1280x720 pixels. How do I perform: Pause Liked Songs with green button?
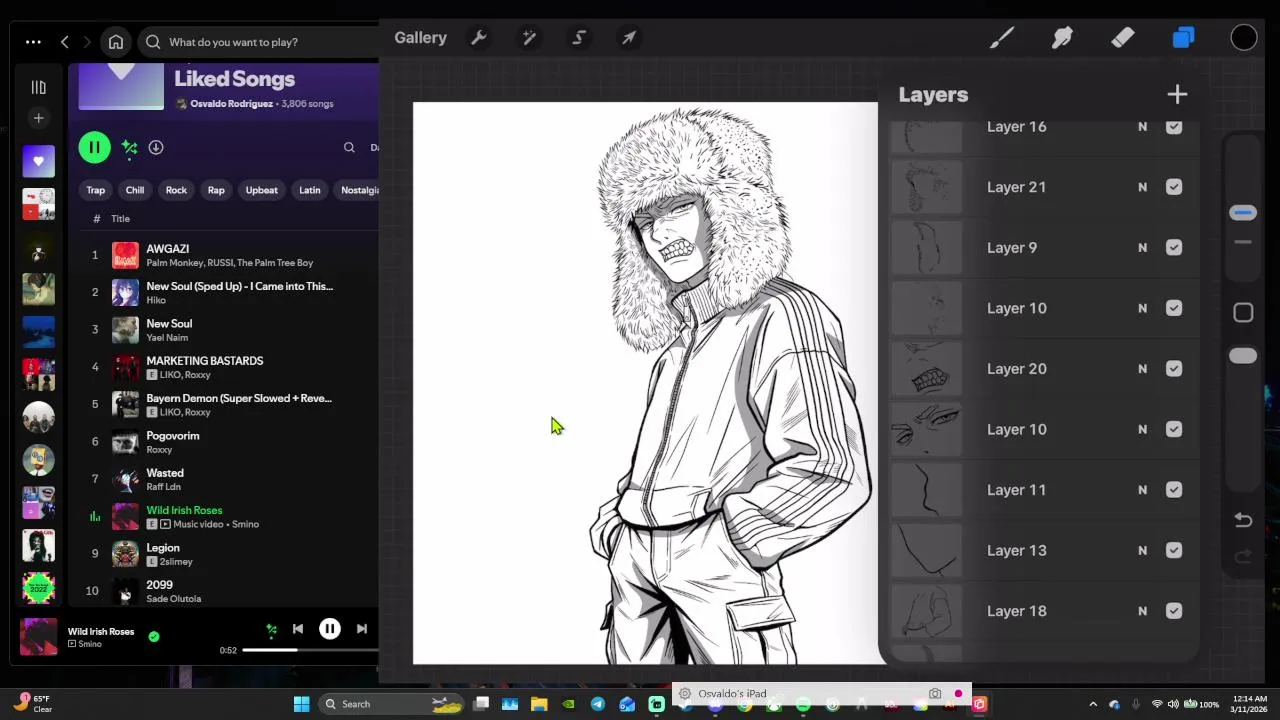(x=94, y=147)
